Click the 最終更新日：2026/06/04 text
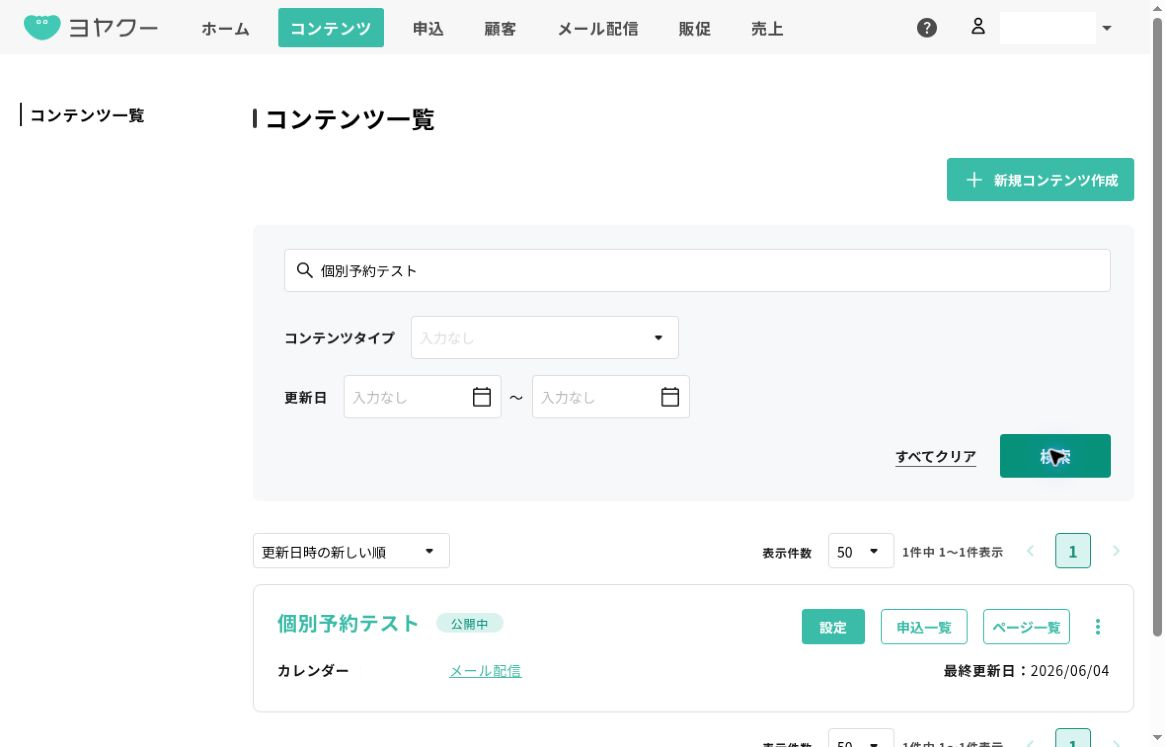Viewport: 1165px width, 747px height. pos(1026,671)
